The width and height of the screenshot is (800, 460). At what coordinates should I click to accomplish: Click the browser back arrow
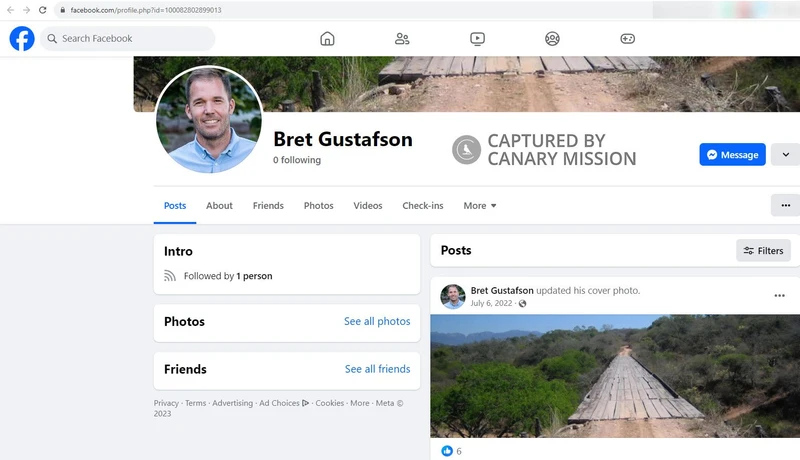click(x=10, y=10)
